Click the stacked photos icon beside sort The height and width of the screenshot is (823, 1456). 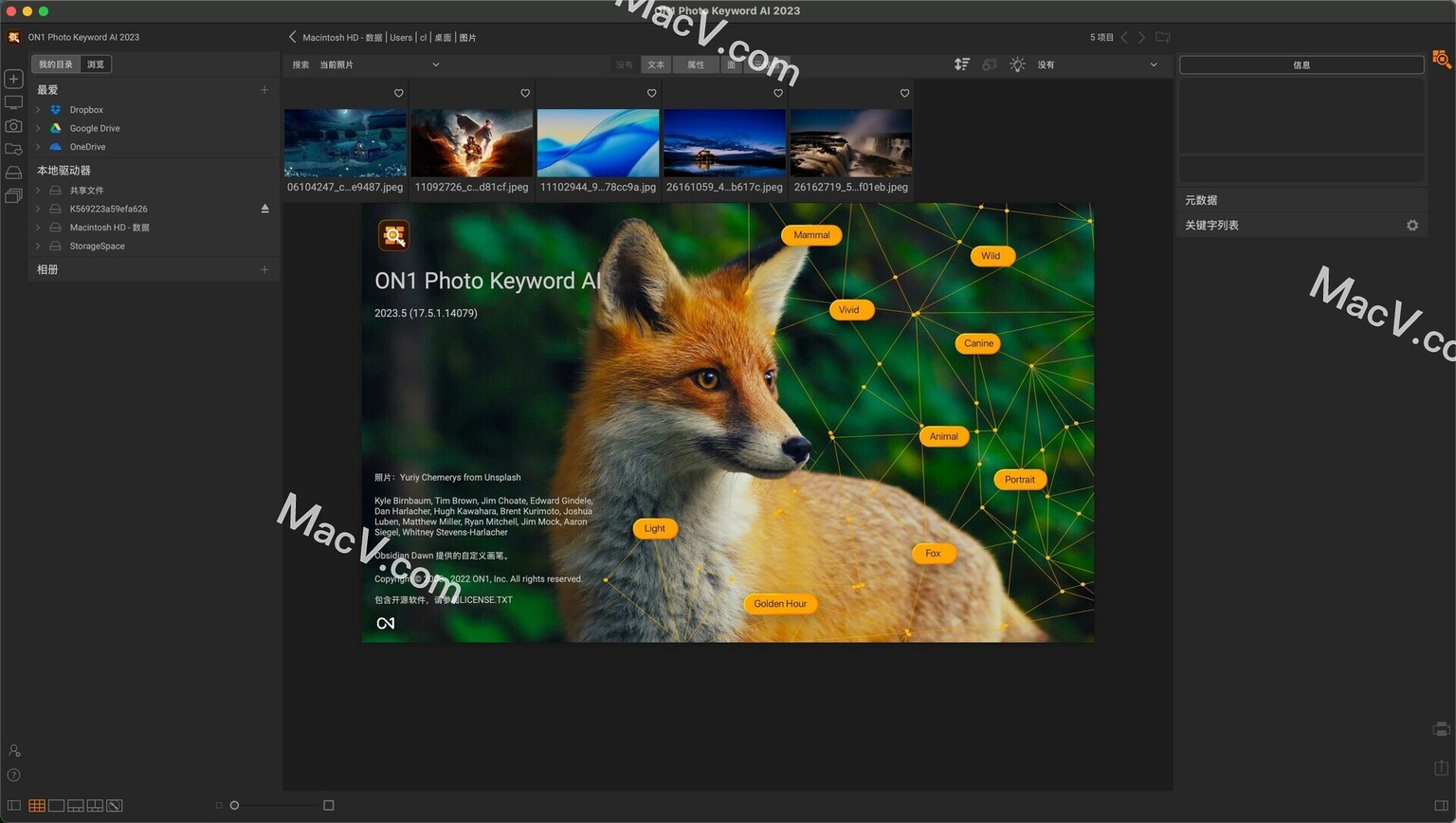click(x=990, y=64)
